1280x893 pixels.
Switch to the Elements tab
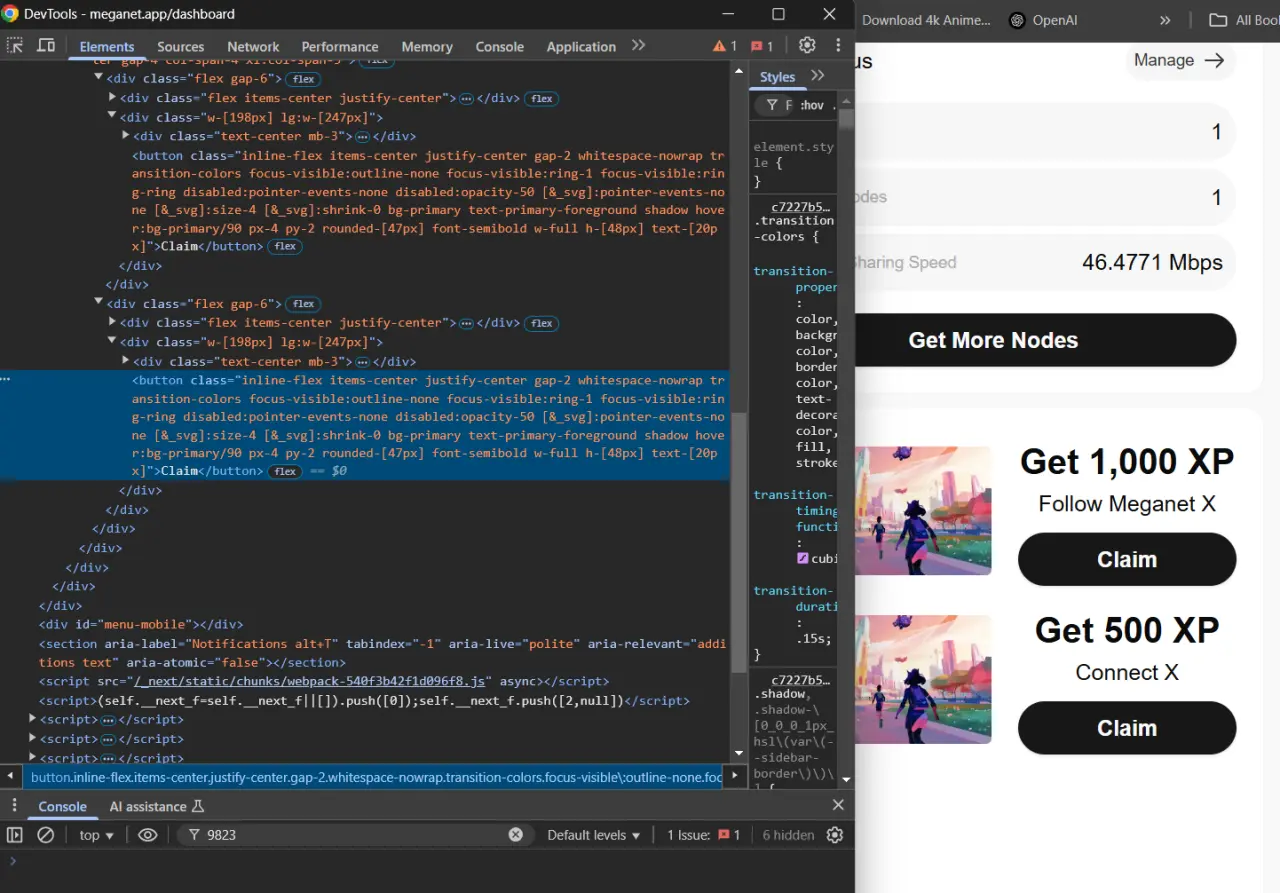click(x=107, y=47)
